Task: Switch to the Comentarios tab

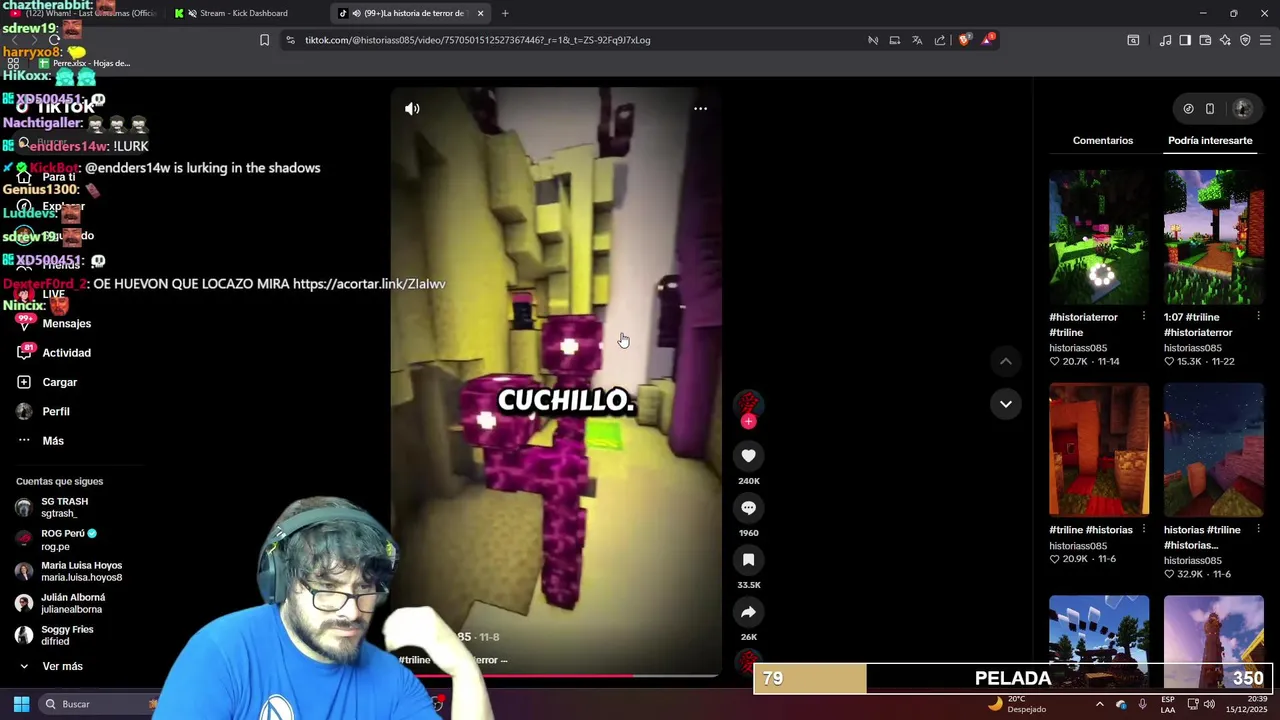Action: click(x=1103, y=140)
